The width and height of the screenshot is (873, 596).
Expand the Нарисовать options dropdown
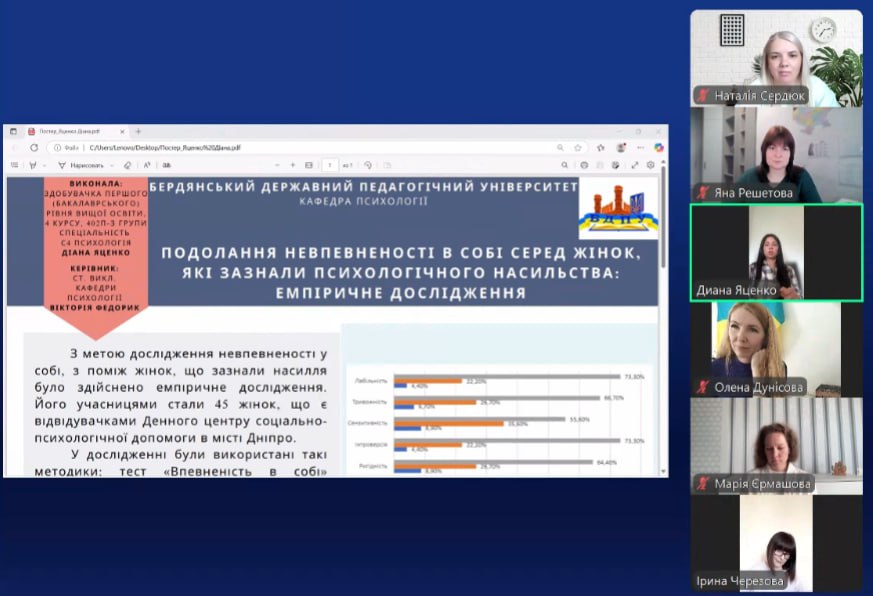click(112, 165)
